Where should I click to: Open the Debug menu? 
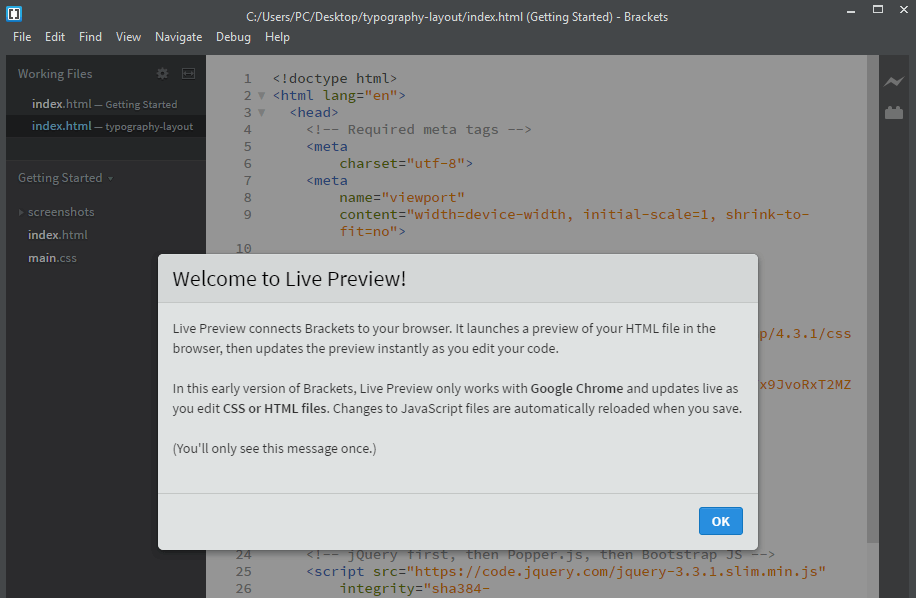click(234, 37)
